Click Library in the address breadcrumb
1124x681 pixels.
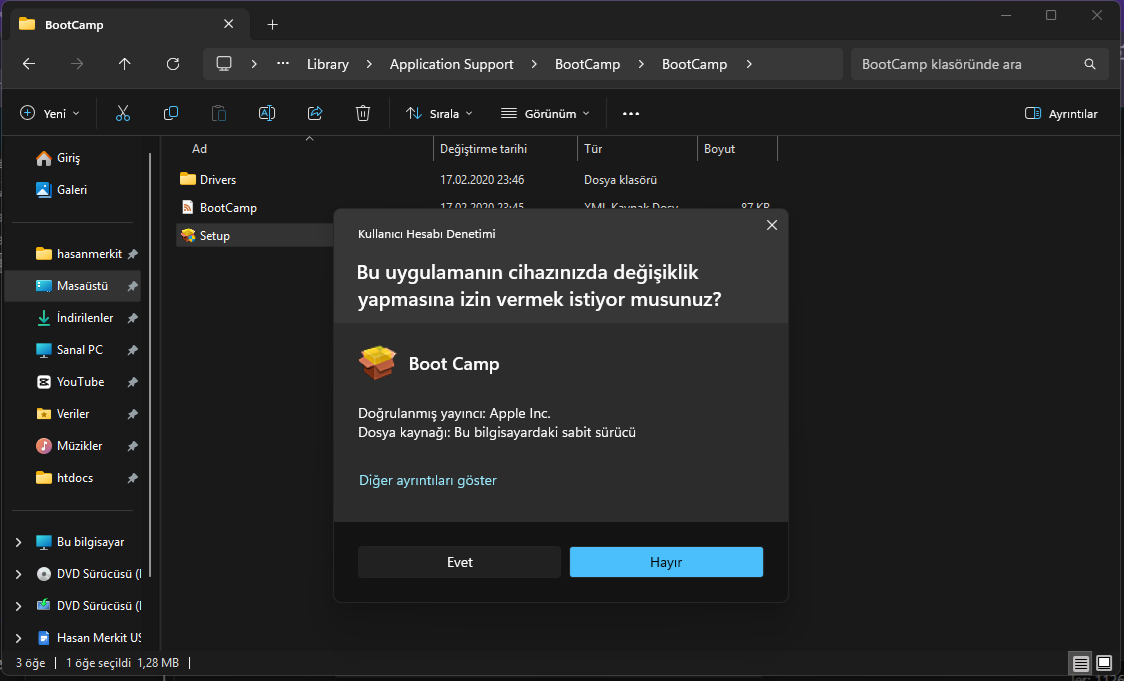point(328,64)
